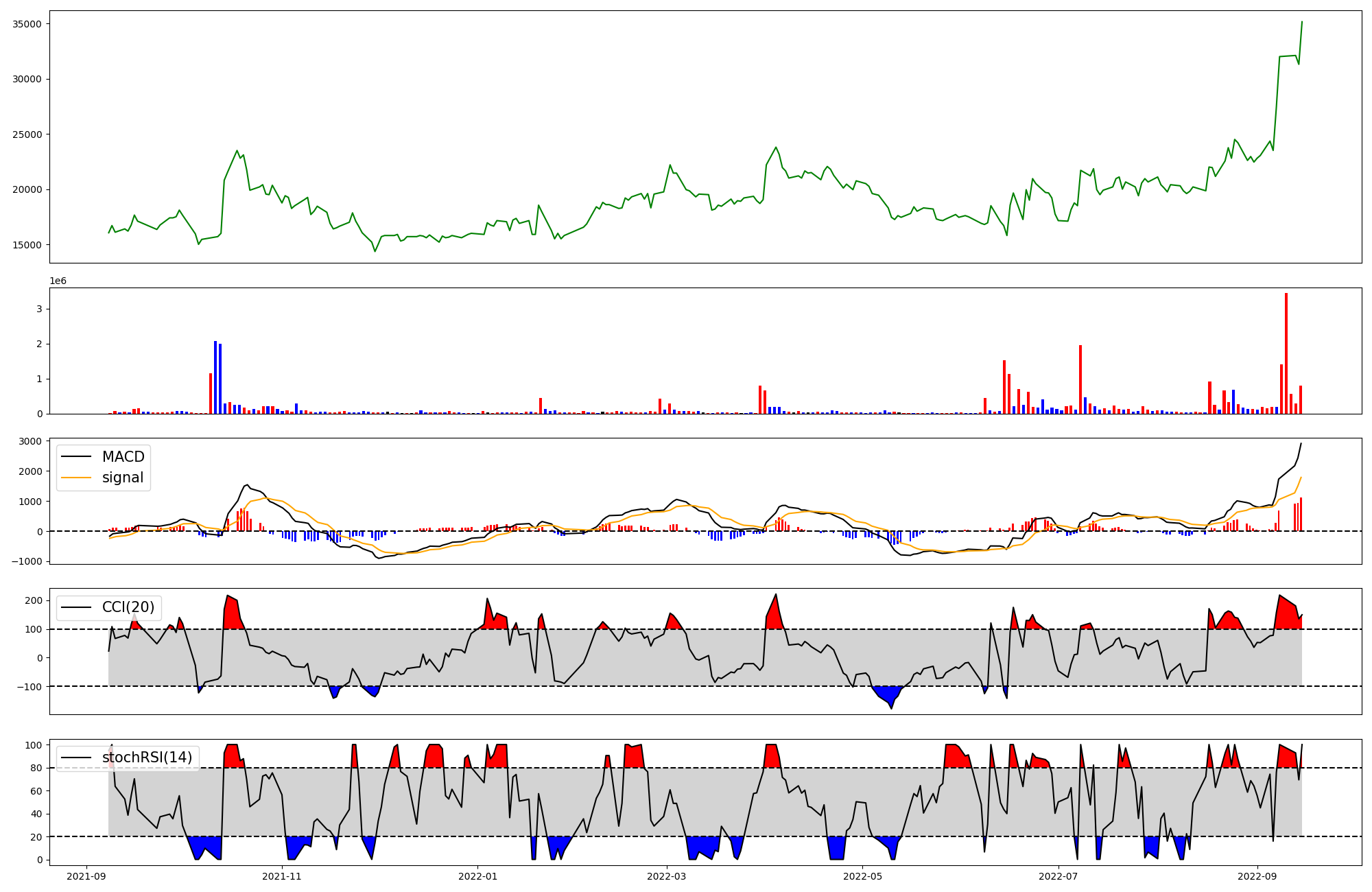Click the 2021-11 date tick label

[x=282, y=876]
